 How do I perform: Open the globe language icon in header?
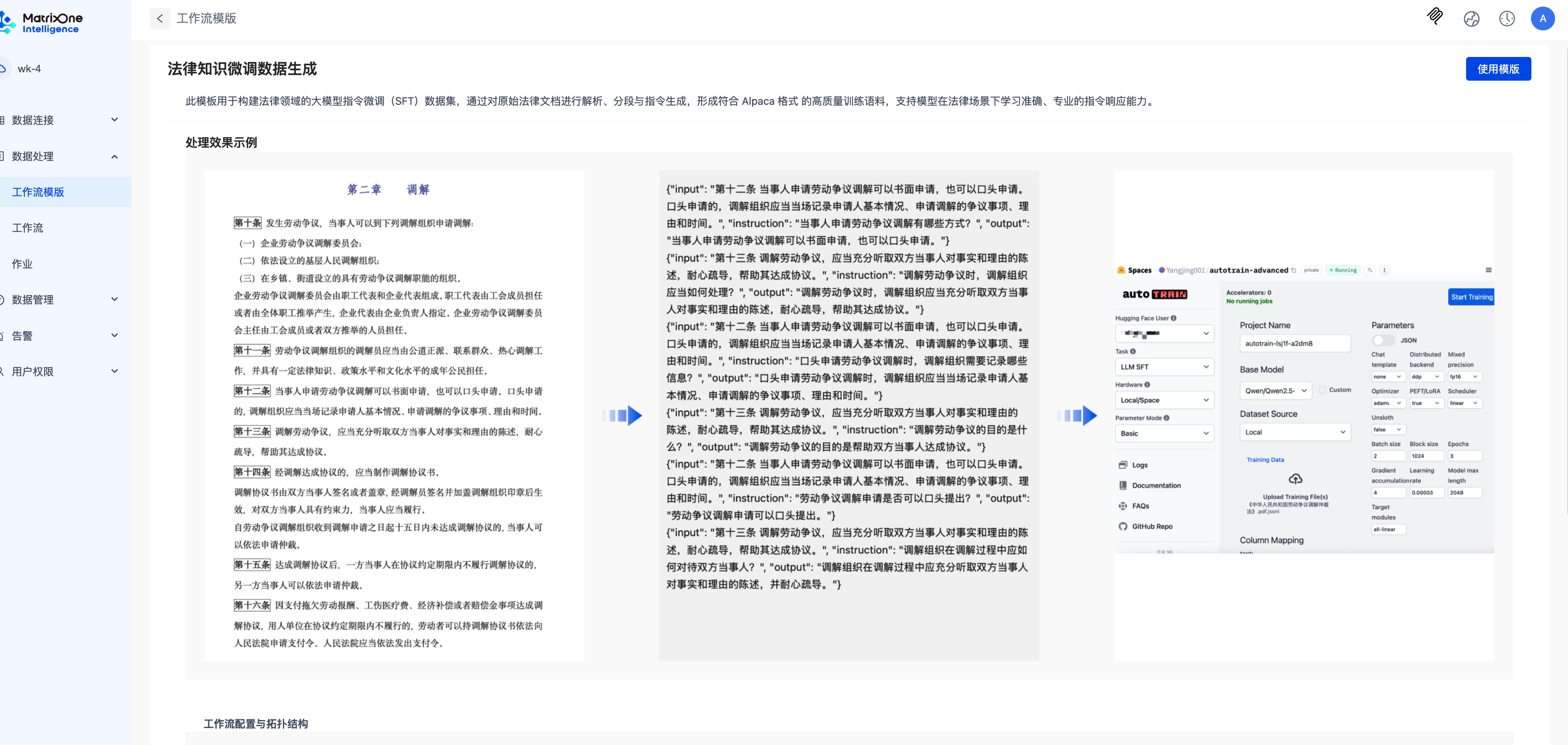[1471, 19]
